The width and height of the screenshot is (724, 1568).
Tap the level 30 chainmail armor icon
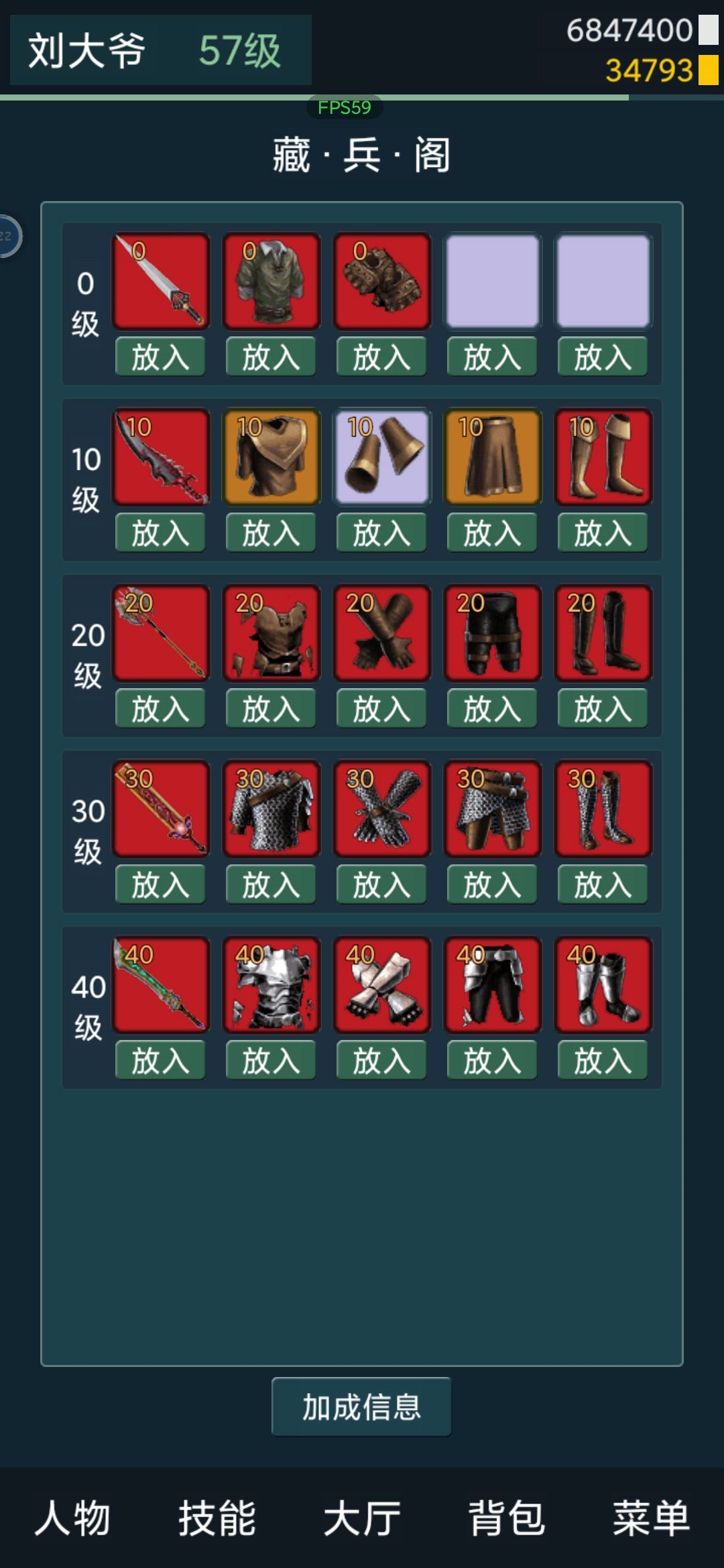271,809
